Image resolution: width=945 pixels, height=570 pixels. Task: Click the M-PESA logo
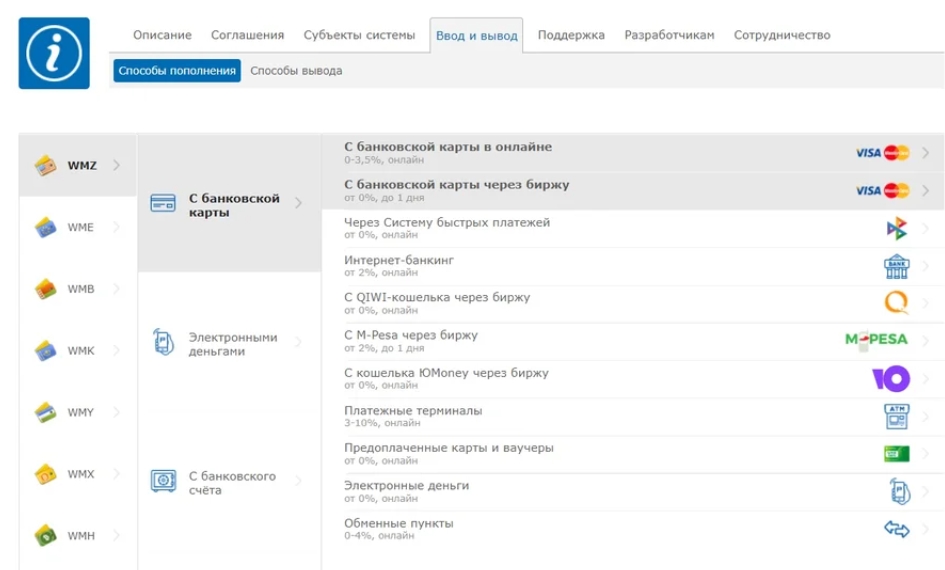(x=876, y=340)
